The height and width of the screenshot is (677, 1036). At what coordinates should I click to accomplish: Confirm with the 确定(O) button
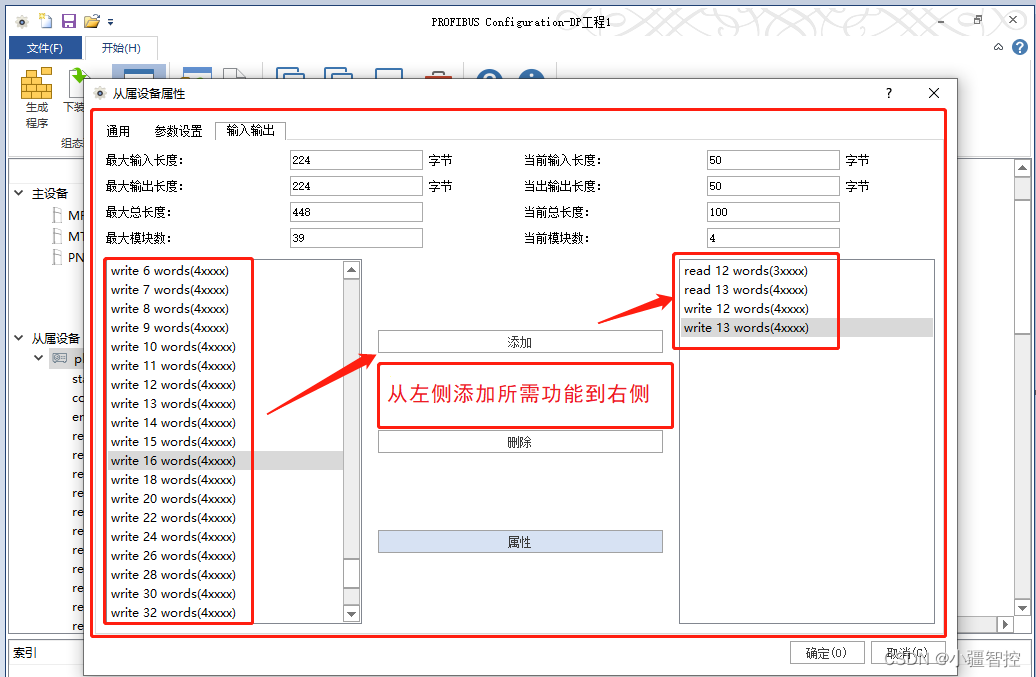(x=827, y=653)
